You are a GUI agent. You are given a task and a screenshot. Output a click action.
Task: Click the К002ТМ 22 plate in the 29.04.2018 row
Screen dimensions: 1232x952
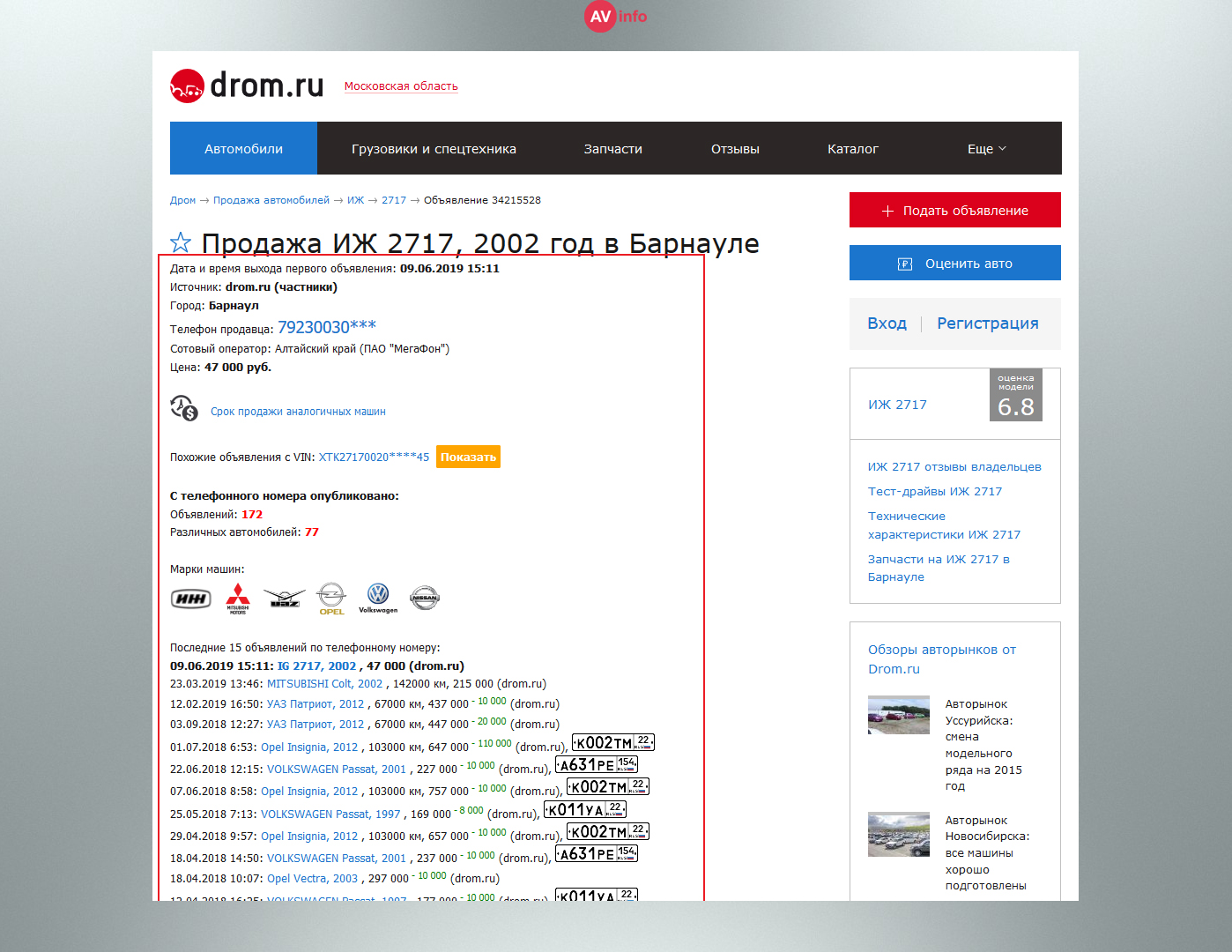[608, 832]
